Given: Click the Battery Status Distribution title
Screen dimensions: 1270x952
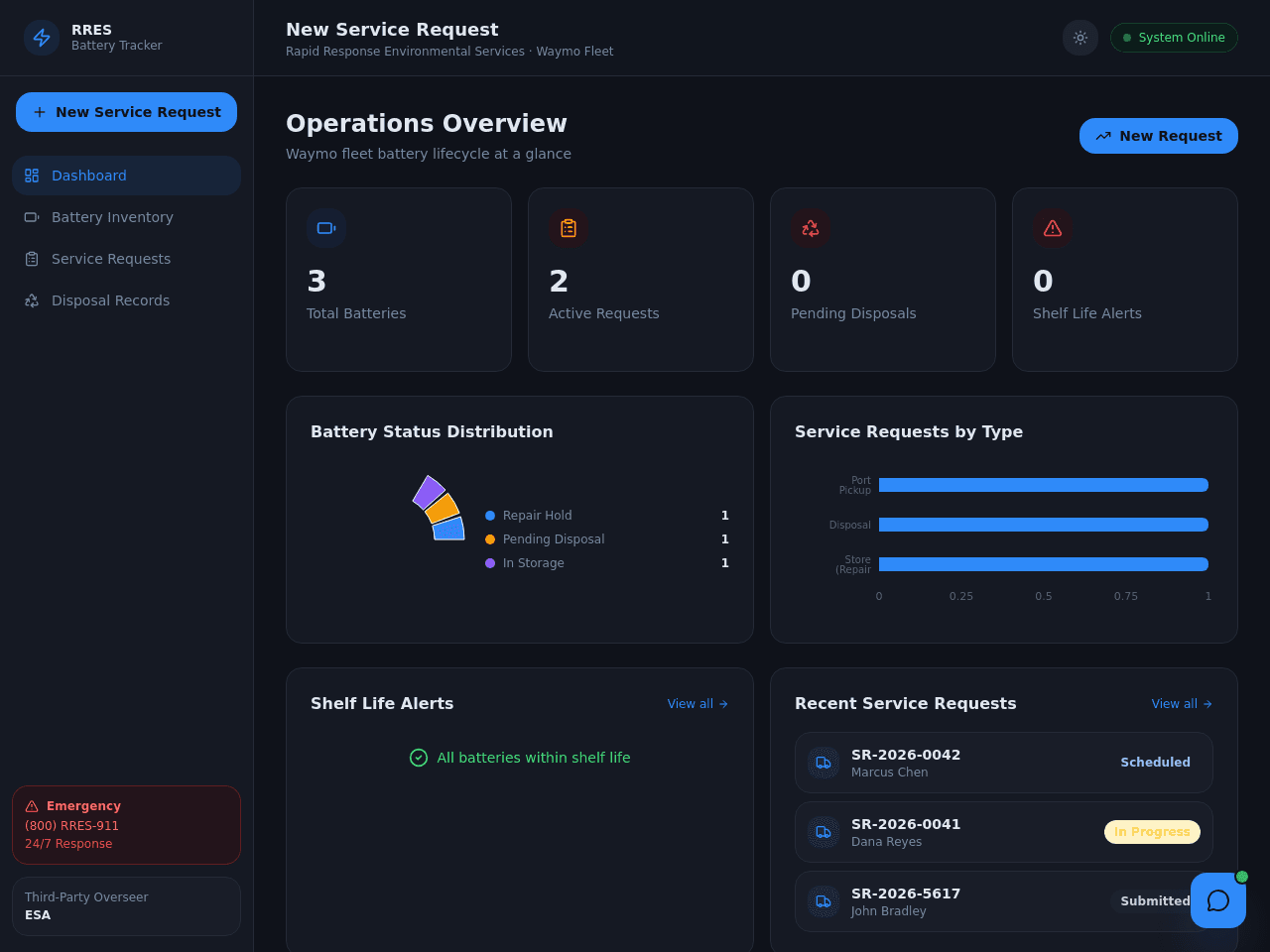Looking at the screenshot, I should 432,432.
